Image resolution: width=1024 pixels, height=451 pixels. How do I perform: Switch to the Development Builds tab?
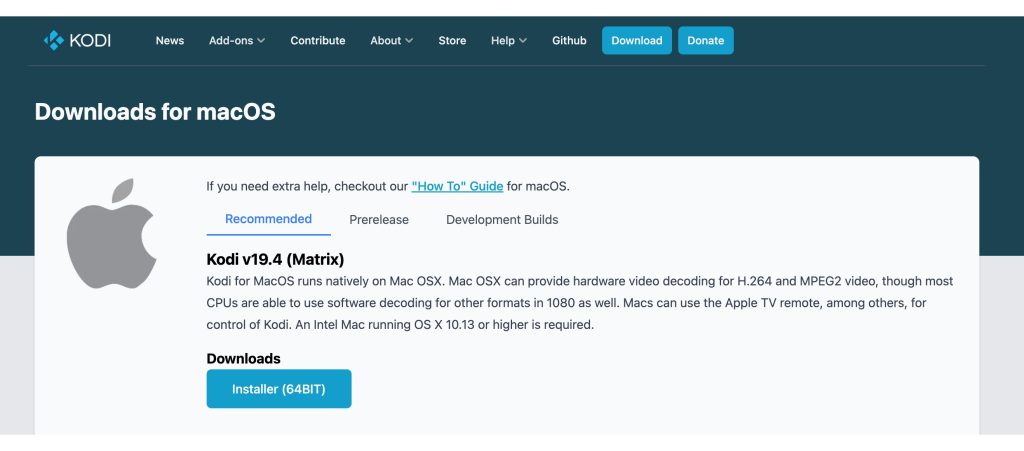[x=502, y=220]
